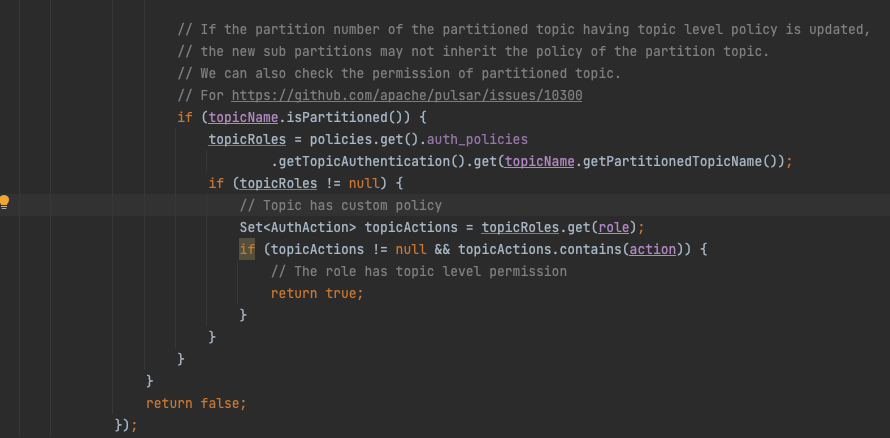Image resolution: width=890 pixels, height=438 pixels.
Task: Click the auth_policies field reference
Action: pos(477,140)
